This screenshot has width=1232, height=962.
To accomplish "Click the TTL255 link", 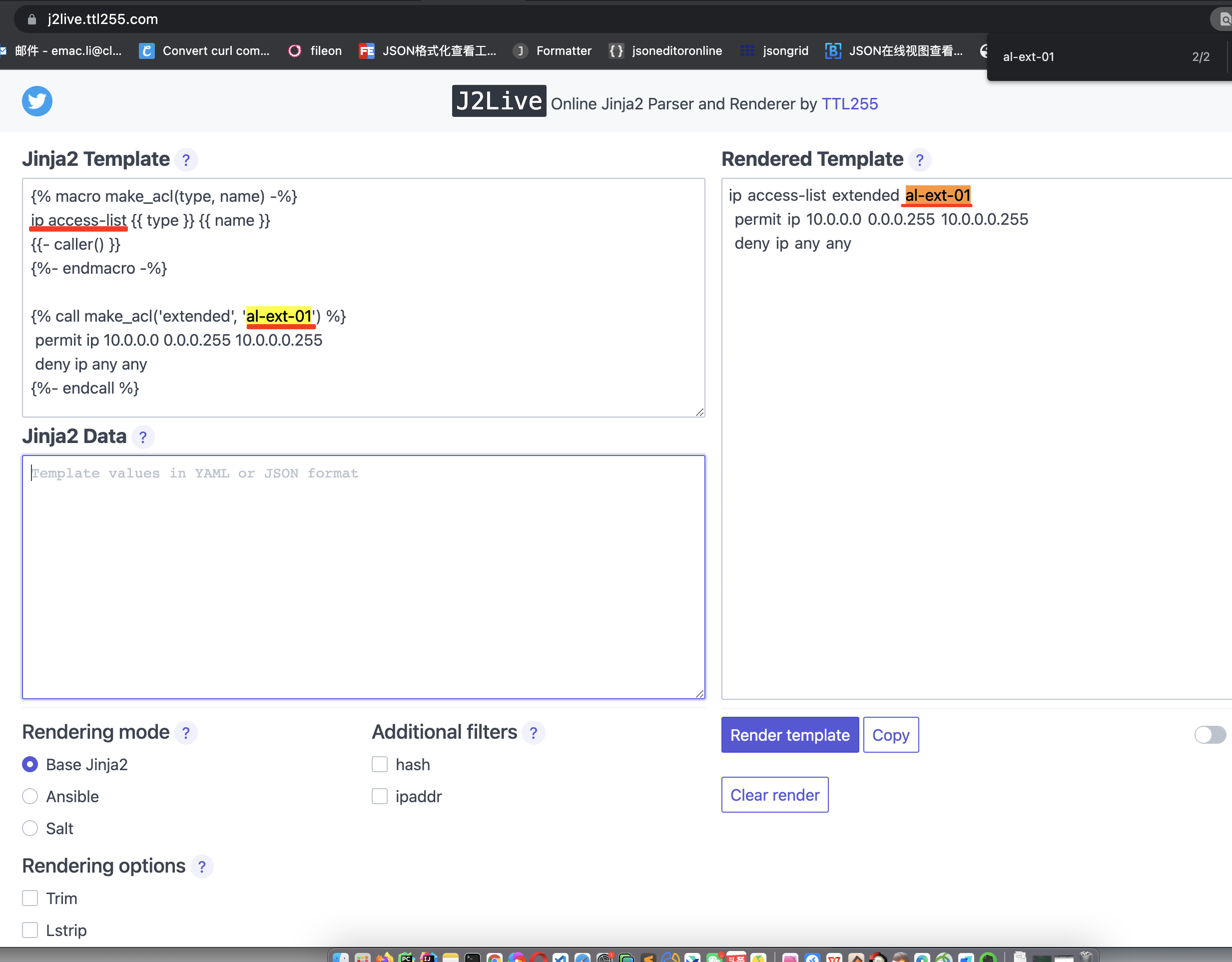I will pos(849,104).
